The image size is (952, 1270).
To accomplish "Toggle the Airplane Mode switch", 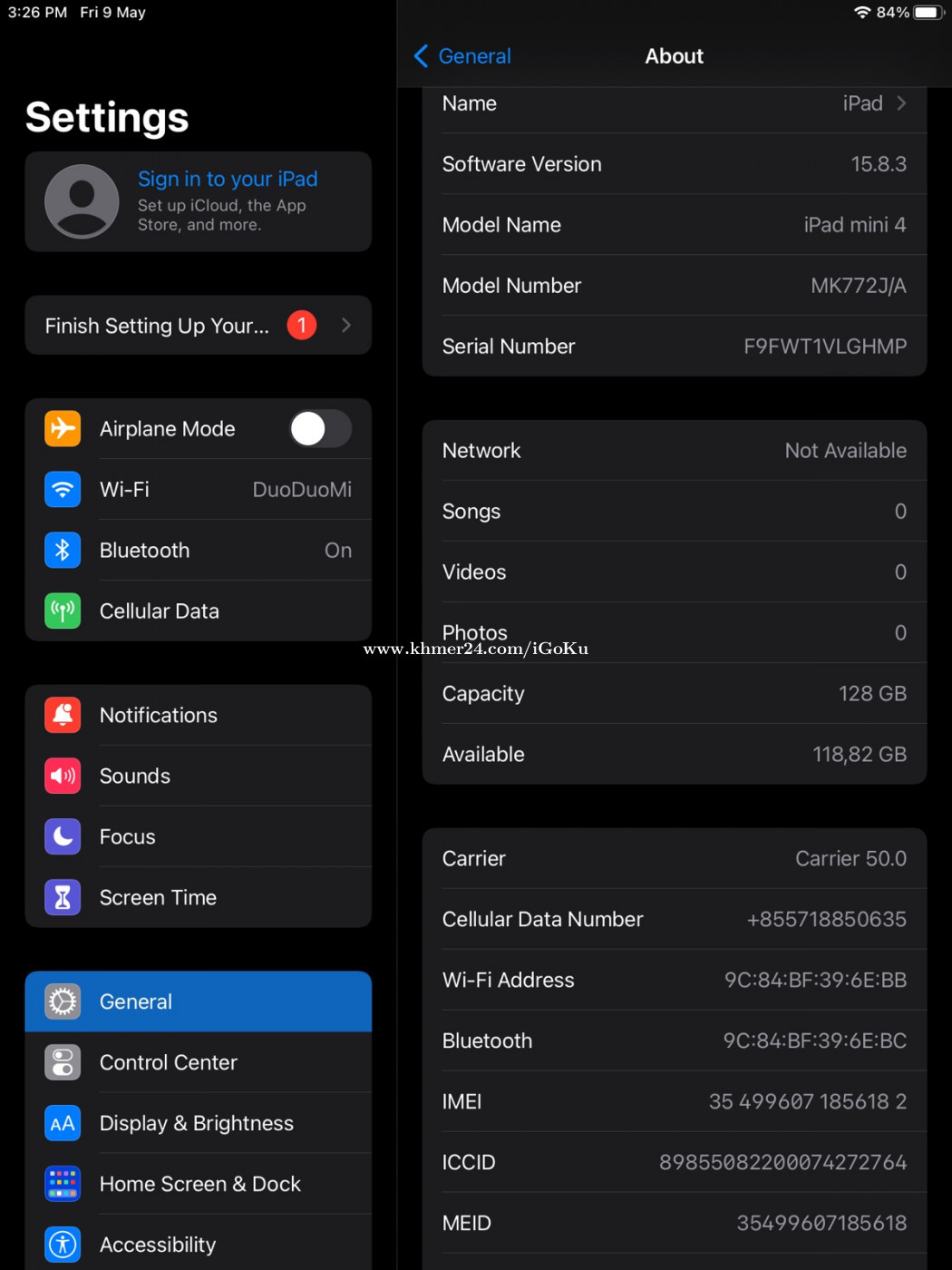I will point(321,428).
